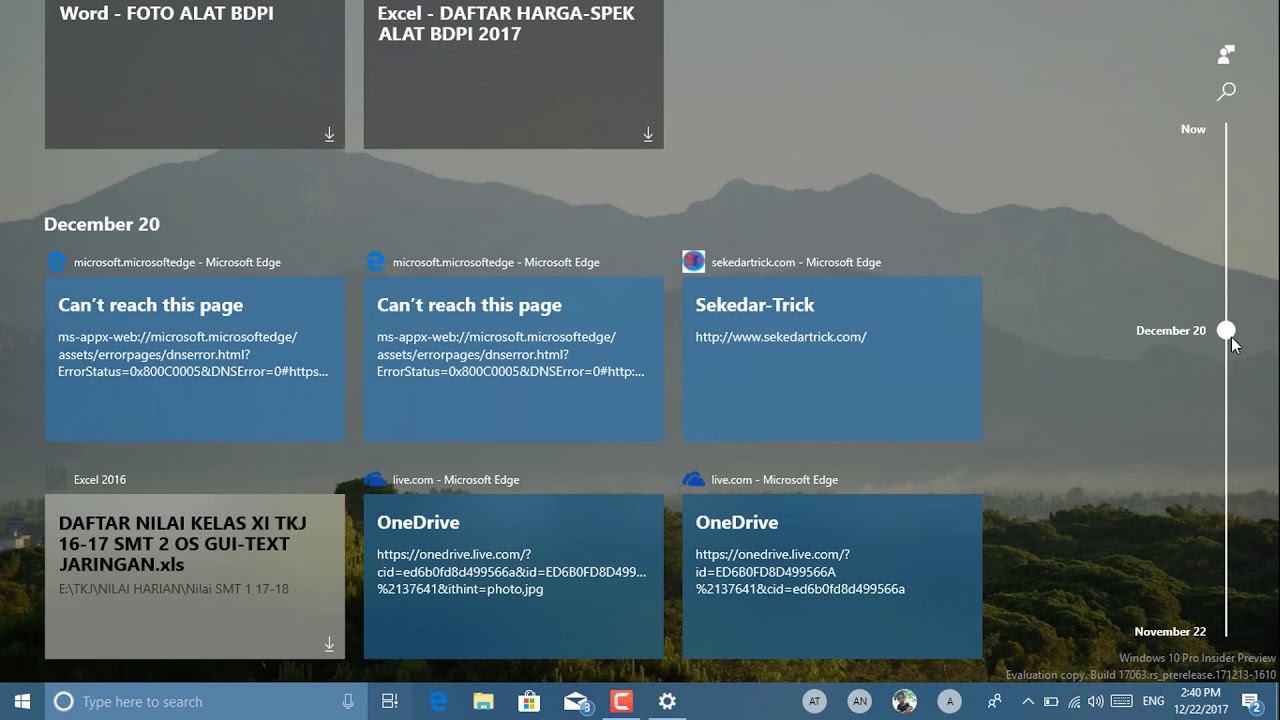
Task: Type in the taskbar search box
Action: [206, 702]
